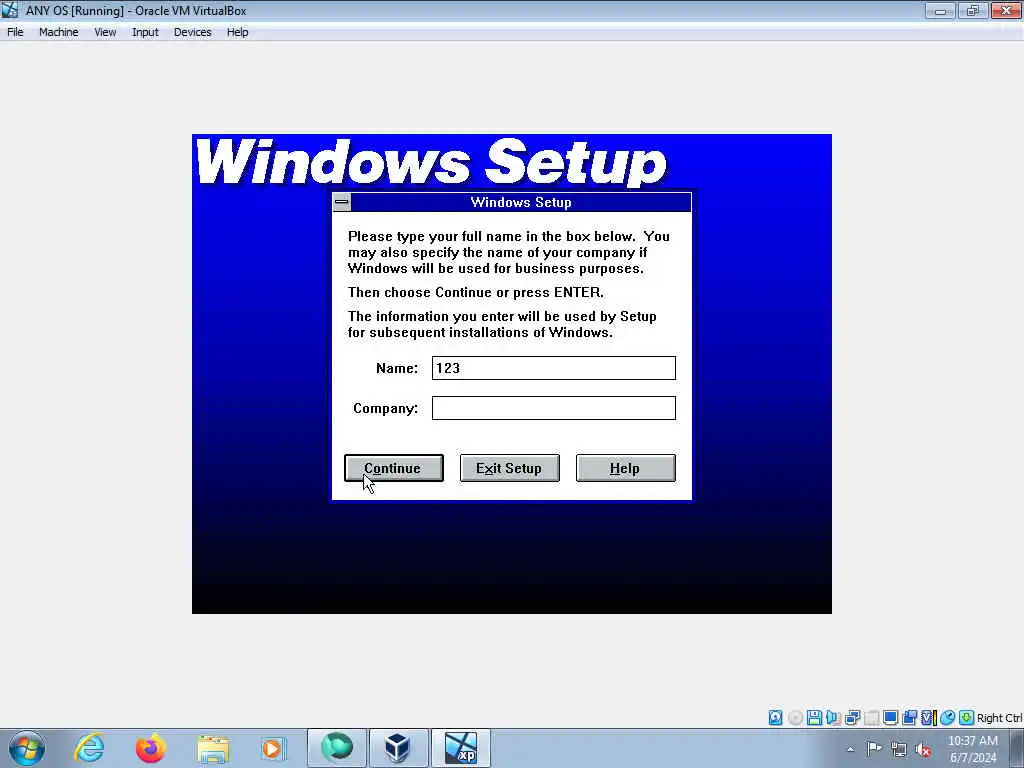The height and width of the screenshot is (768, 1024).
Task: Click into the Name input field
Action: (x=554, y=368)
